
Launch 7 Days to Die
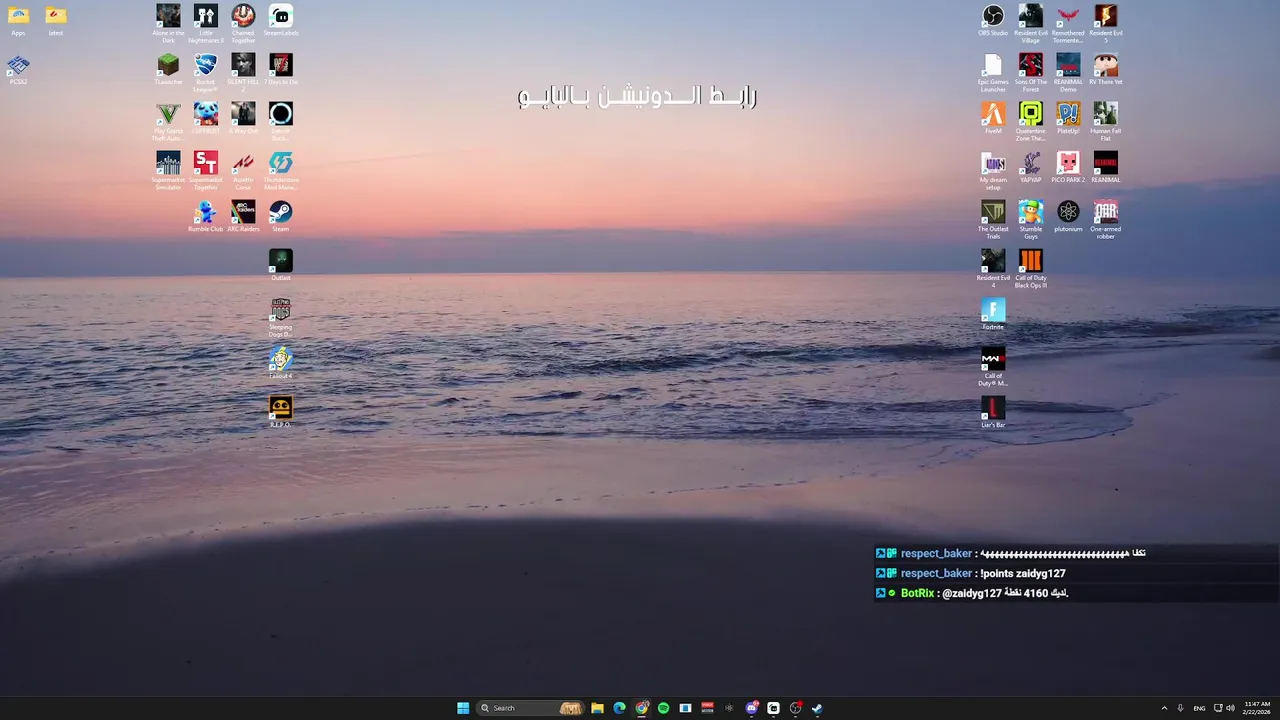coord(281,69)
